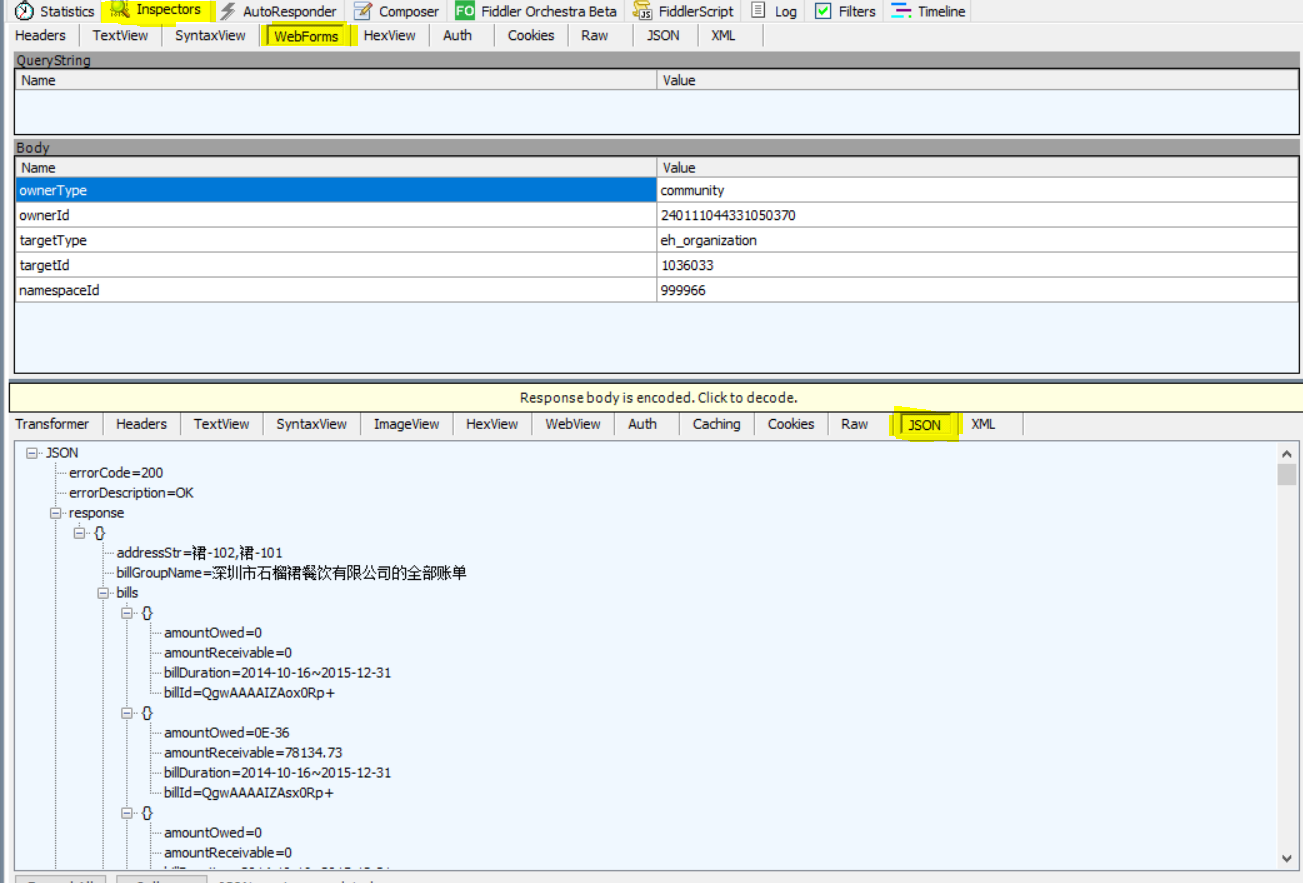The width and height of the screenshot is (1303, 883).
Task: Open request JSON tab beside Raw
Action: click(x=663, y=35)
